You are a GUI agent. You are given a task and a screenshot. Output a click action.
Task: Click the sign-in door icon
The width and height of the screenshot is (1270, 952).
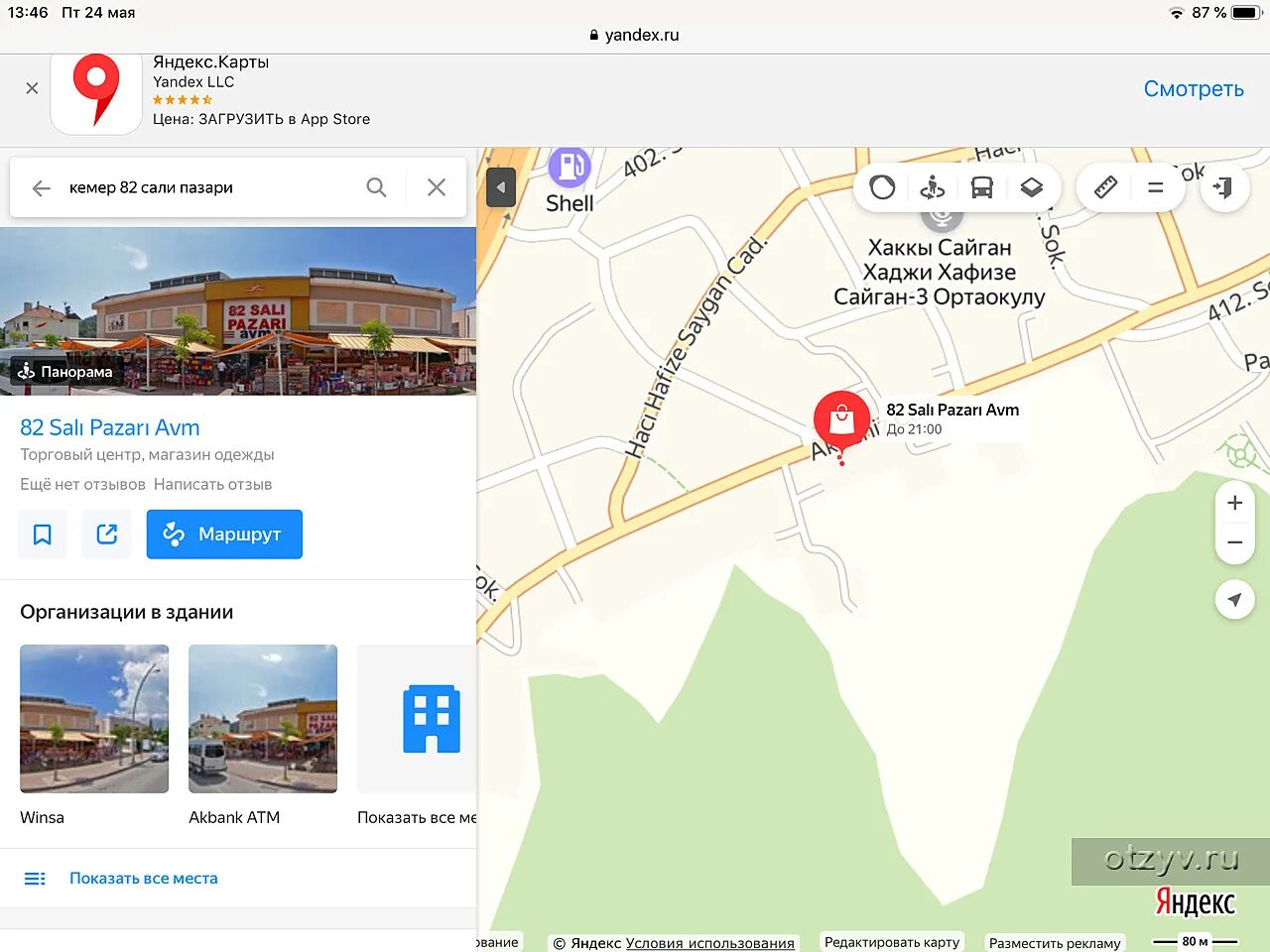pyautogui.click(x=1224, y=186)
